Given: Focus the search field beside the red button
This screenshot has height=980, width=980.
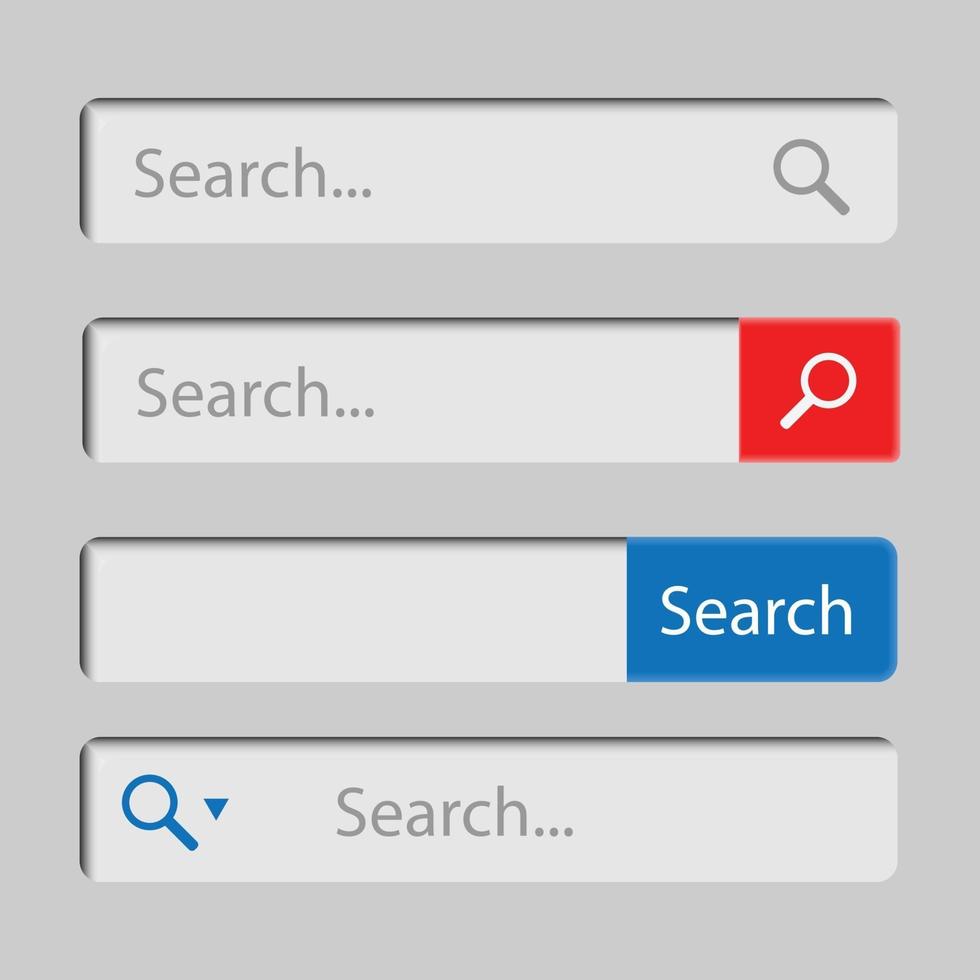Looking at the screenshot, I should (411, 391).
